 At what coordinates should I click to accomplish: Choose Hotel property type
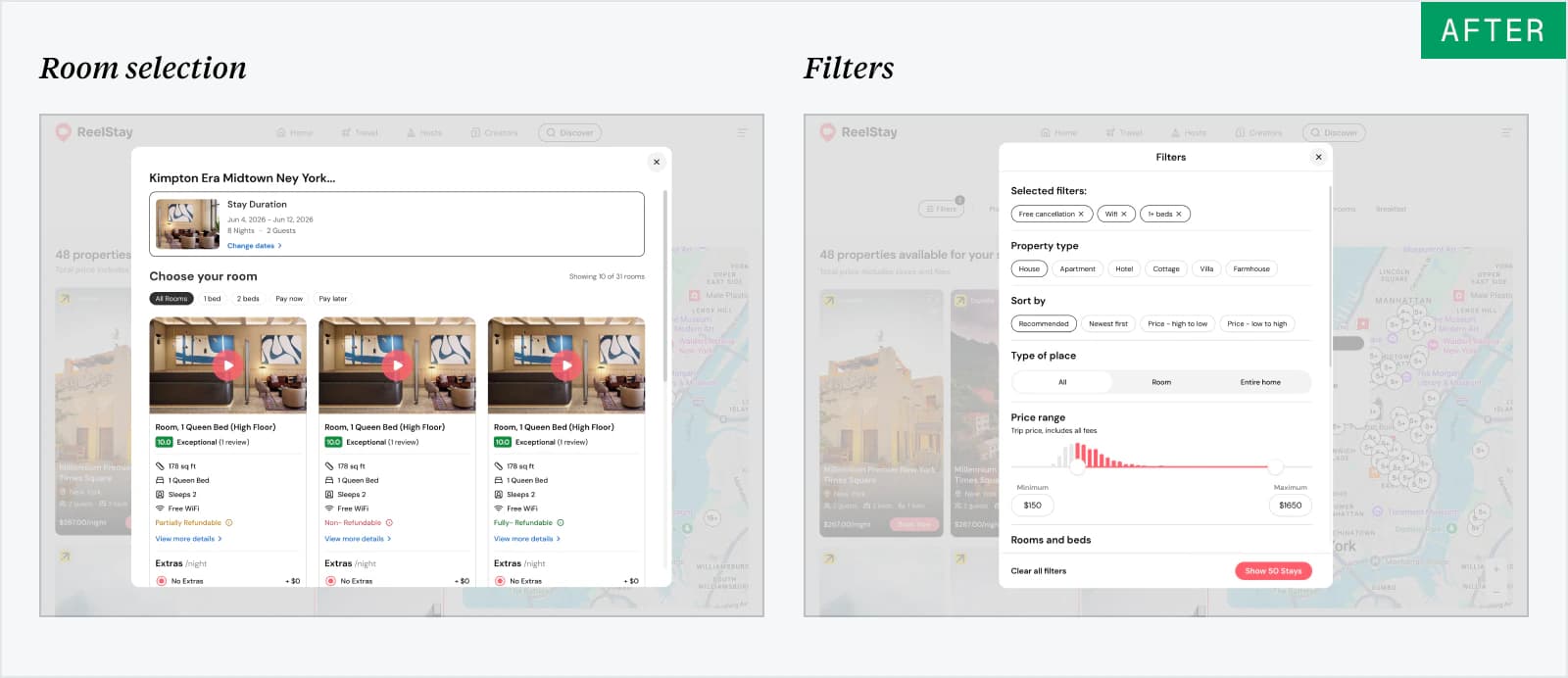1124,268
